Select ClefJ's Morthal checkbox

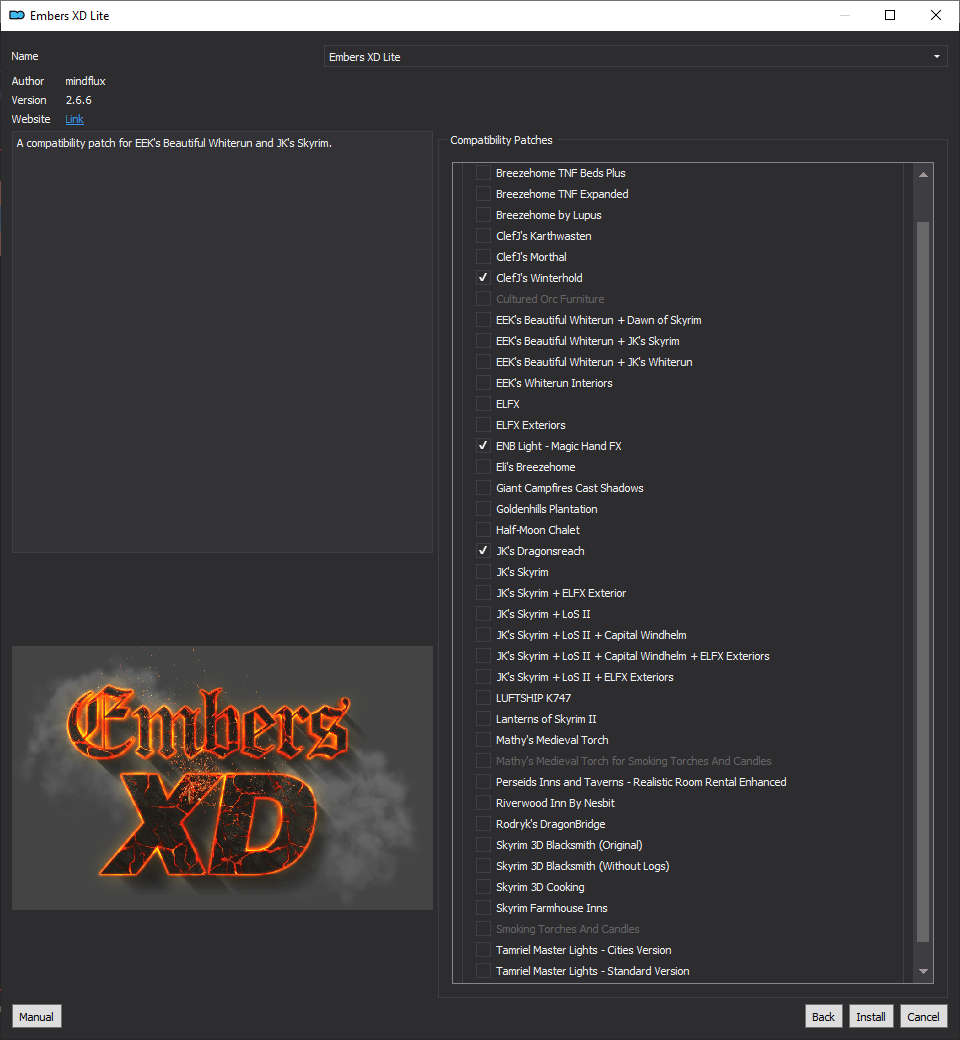point(484,257)
